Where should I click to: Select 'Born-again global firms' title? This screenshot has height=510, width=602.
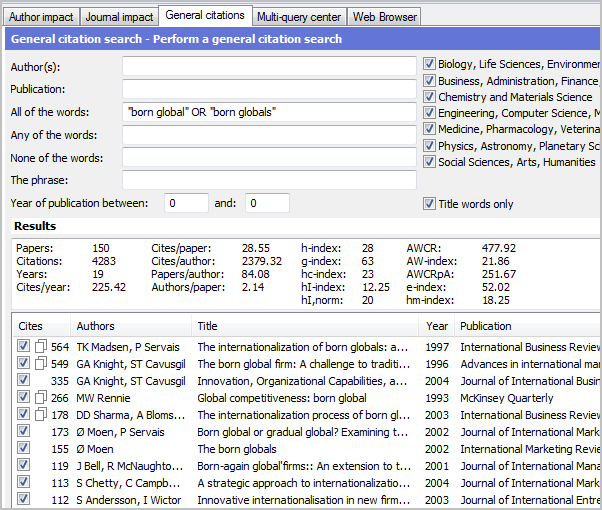pos(304,466)
